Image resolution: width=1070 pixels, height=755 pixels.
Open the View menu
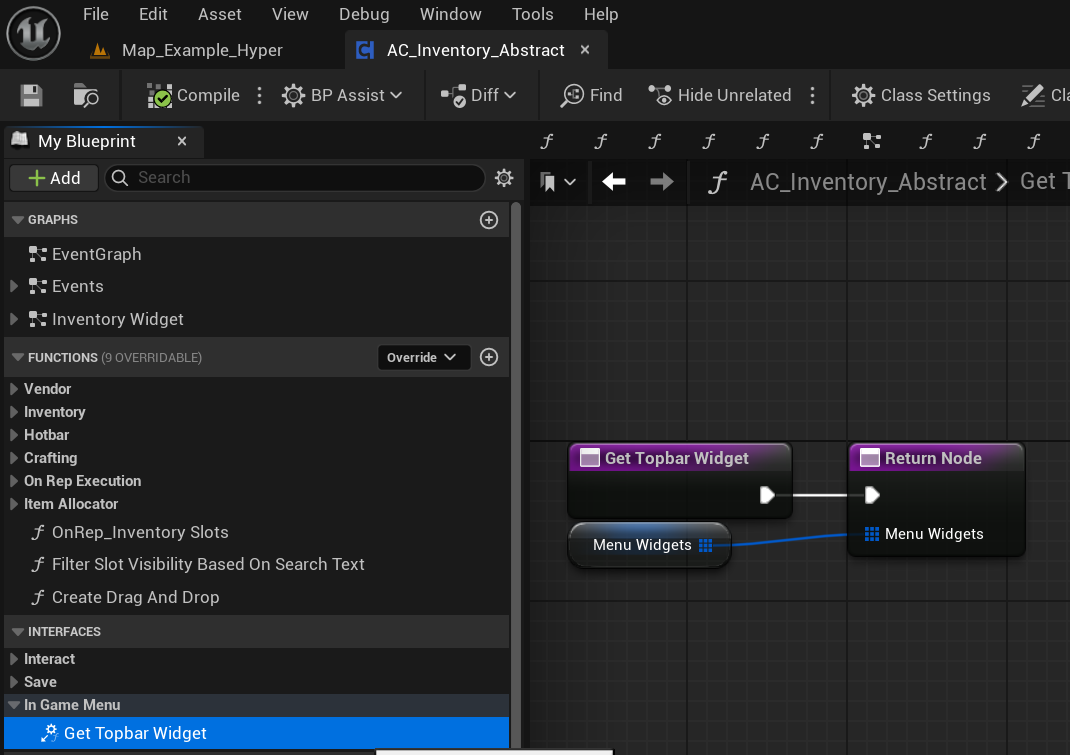click(290, 14)
